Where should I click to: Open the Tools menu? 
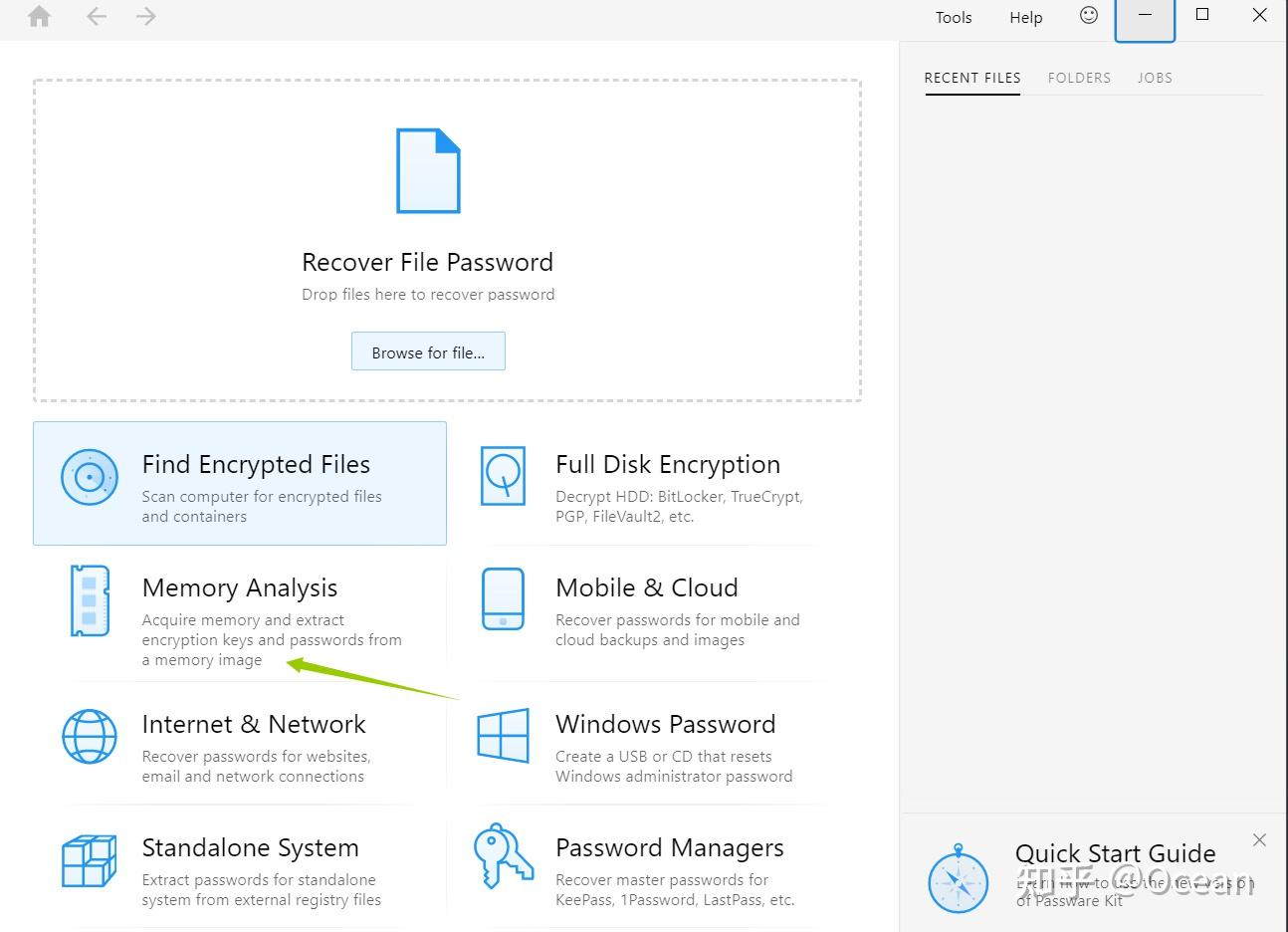point(954,17)
